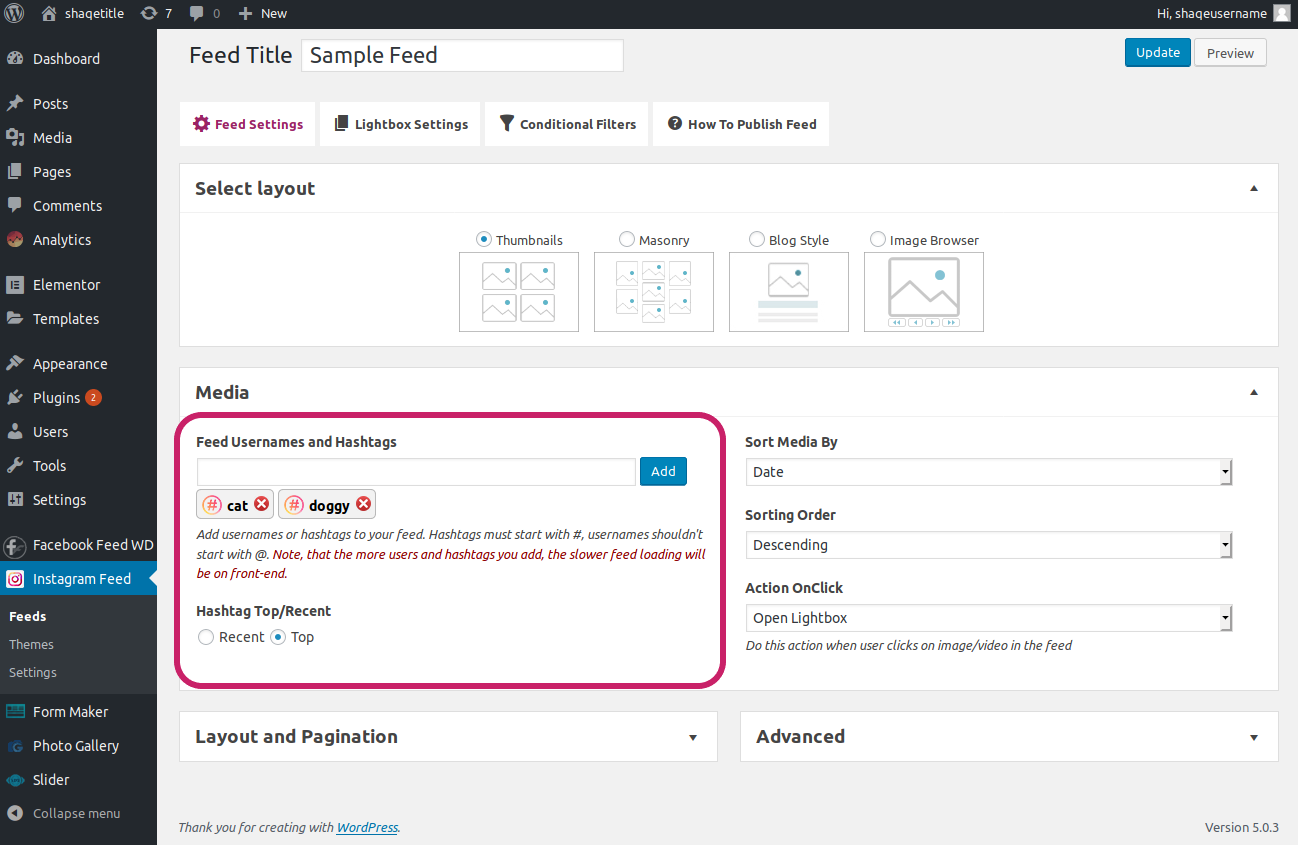Switch to Lightbox Settings tab
The width and height of the screenshot is (1298, 845).
point(400,124)
